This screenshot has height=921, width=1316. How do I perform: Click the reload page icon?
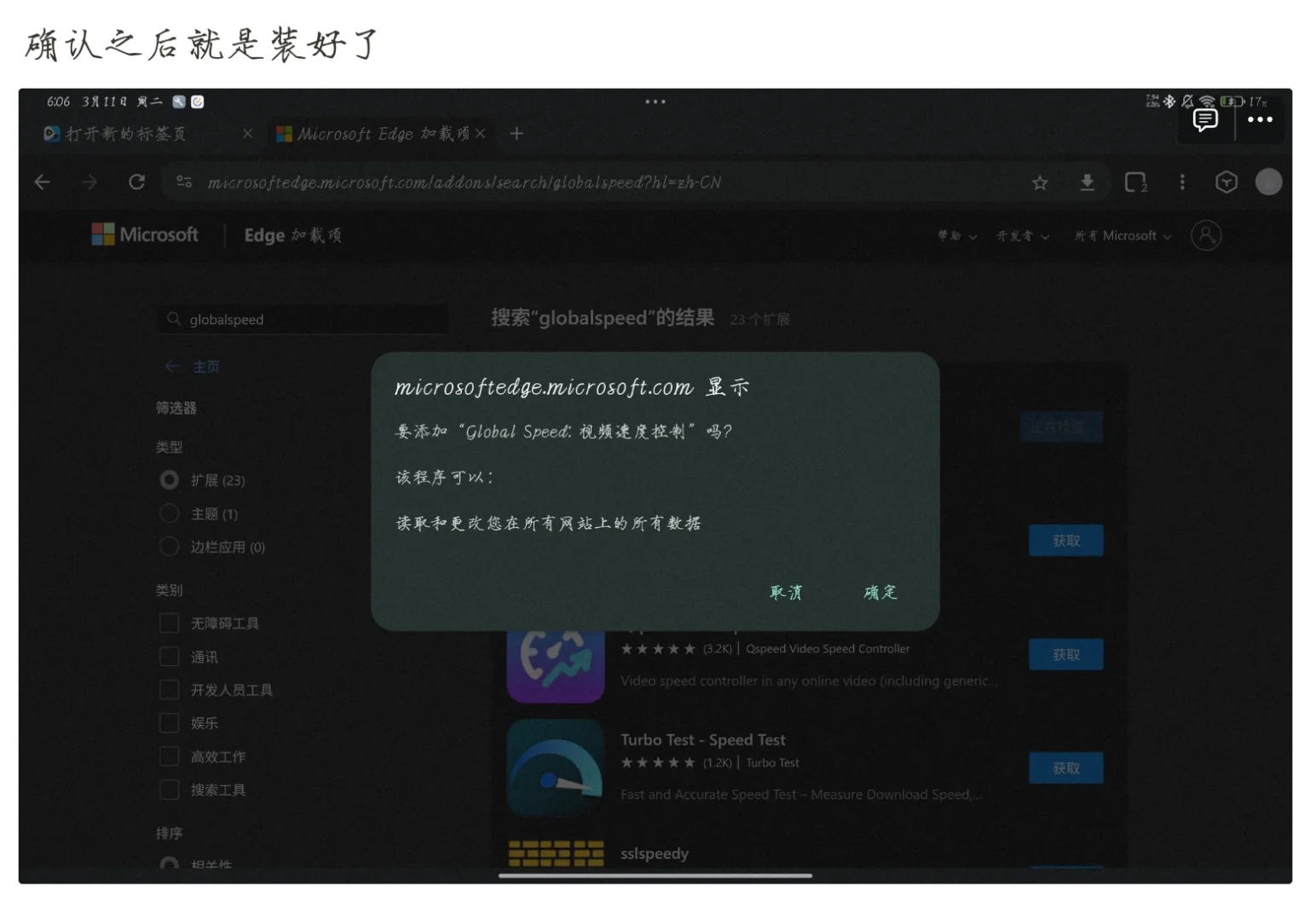[136, 182]
